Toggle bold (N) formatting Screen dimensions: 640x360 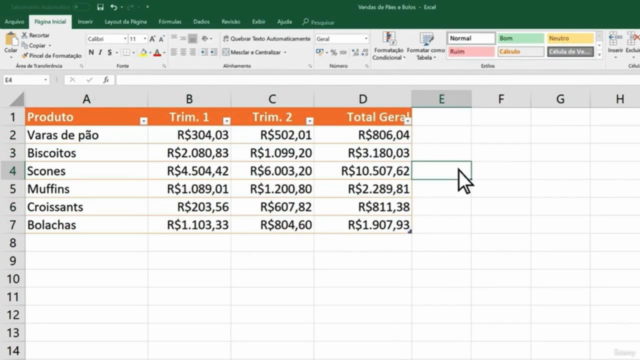(91, 52)
